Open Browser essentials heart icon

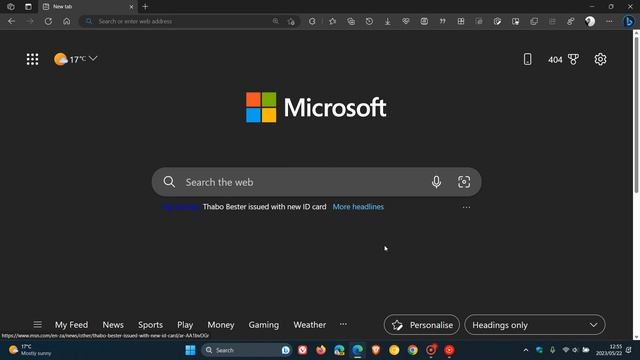406,21
